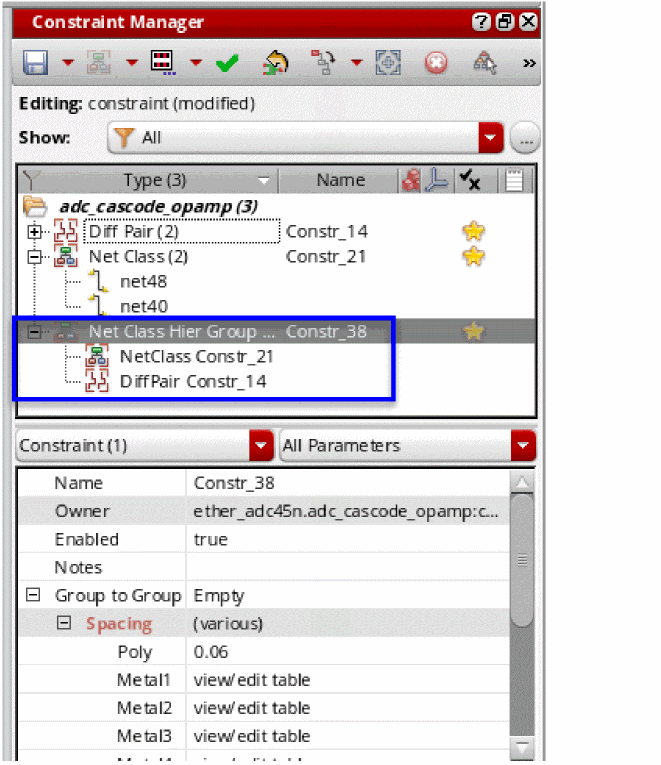Collapse the Net Class (2) tree node
Image resolution: width=661 pixels, height=765 pixels.
click(x=35, y=257)
